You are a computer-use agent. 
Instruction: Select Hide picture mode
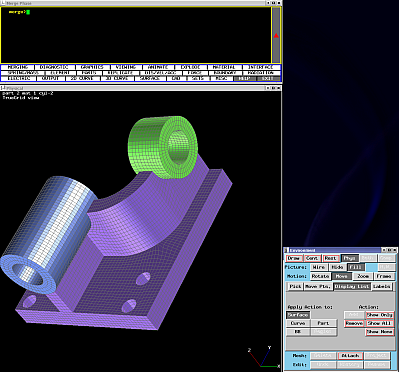[x=337, y=267]
